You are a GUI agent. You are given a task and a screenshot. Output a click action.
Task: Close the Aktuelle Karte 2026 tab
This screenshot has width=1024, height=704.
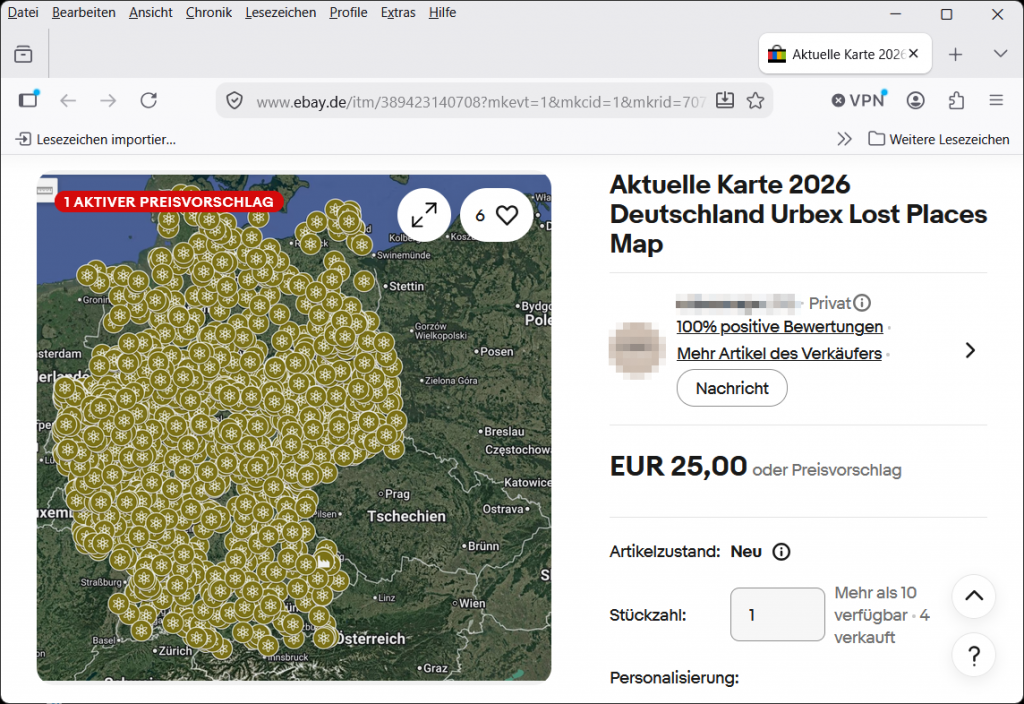coord(914,54)
